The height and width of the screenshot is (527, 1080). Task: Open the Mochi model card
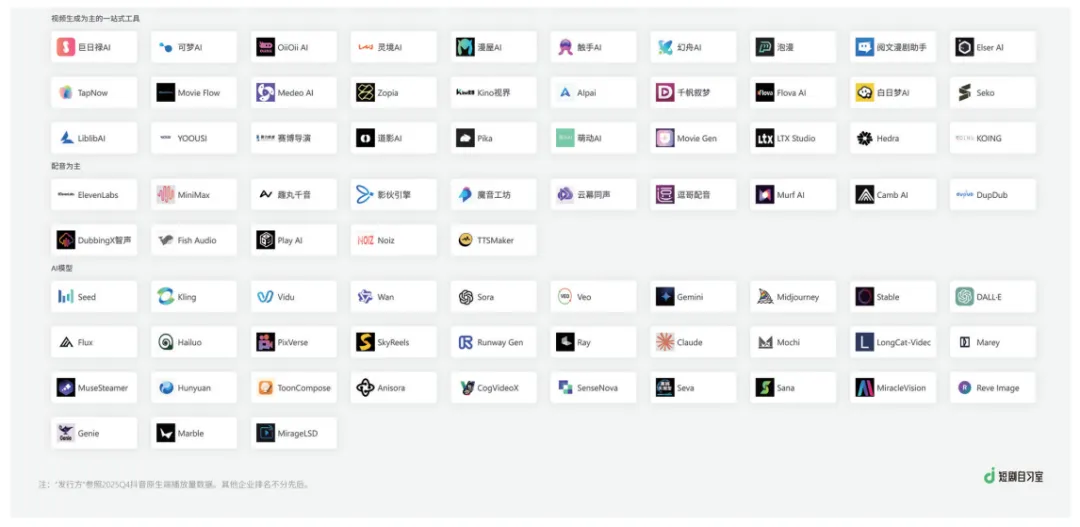point(793,342)
